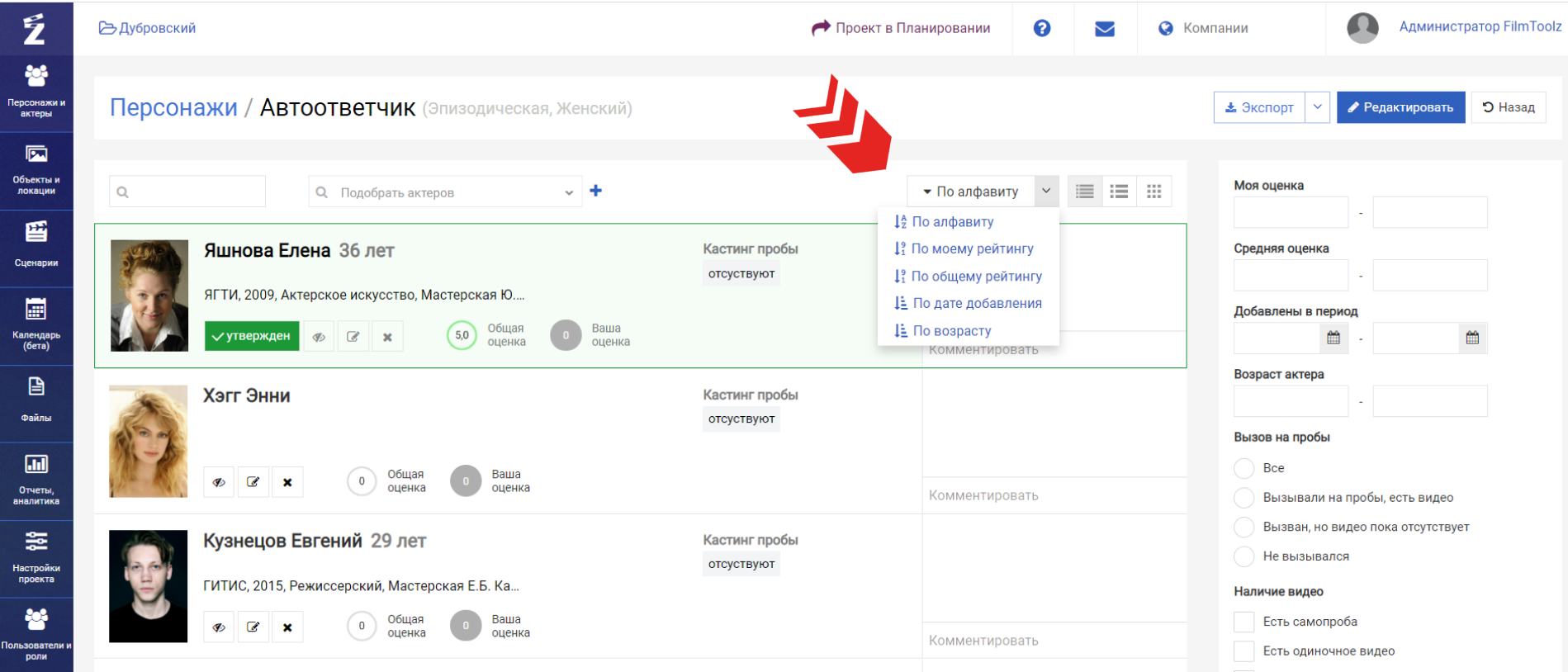Select Вызывали на пробы, есть видео
Viewport: 1568px width, 672px height.
point(1244,498)
